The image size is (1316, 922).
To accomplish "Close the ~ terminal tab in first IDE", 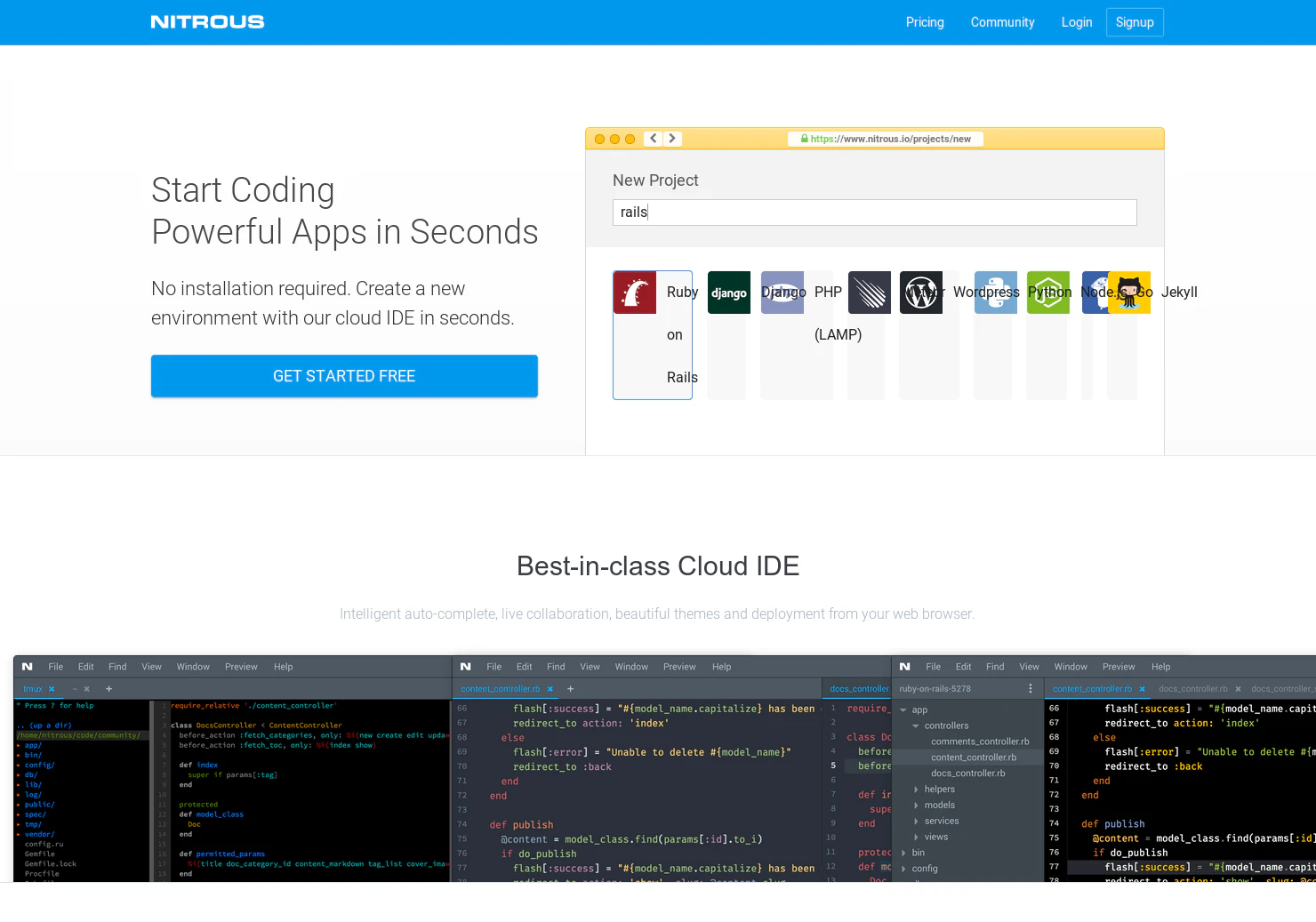I will click(86, 689).
